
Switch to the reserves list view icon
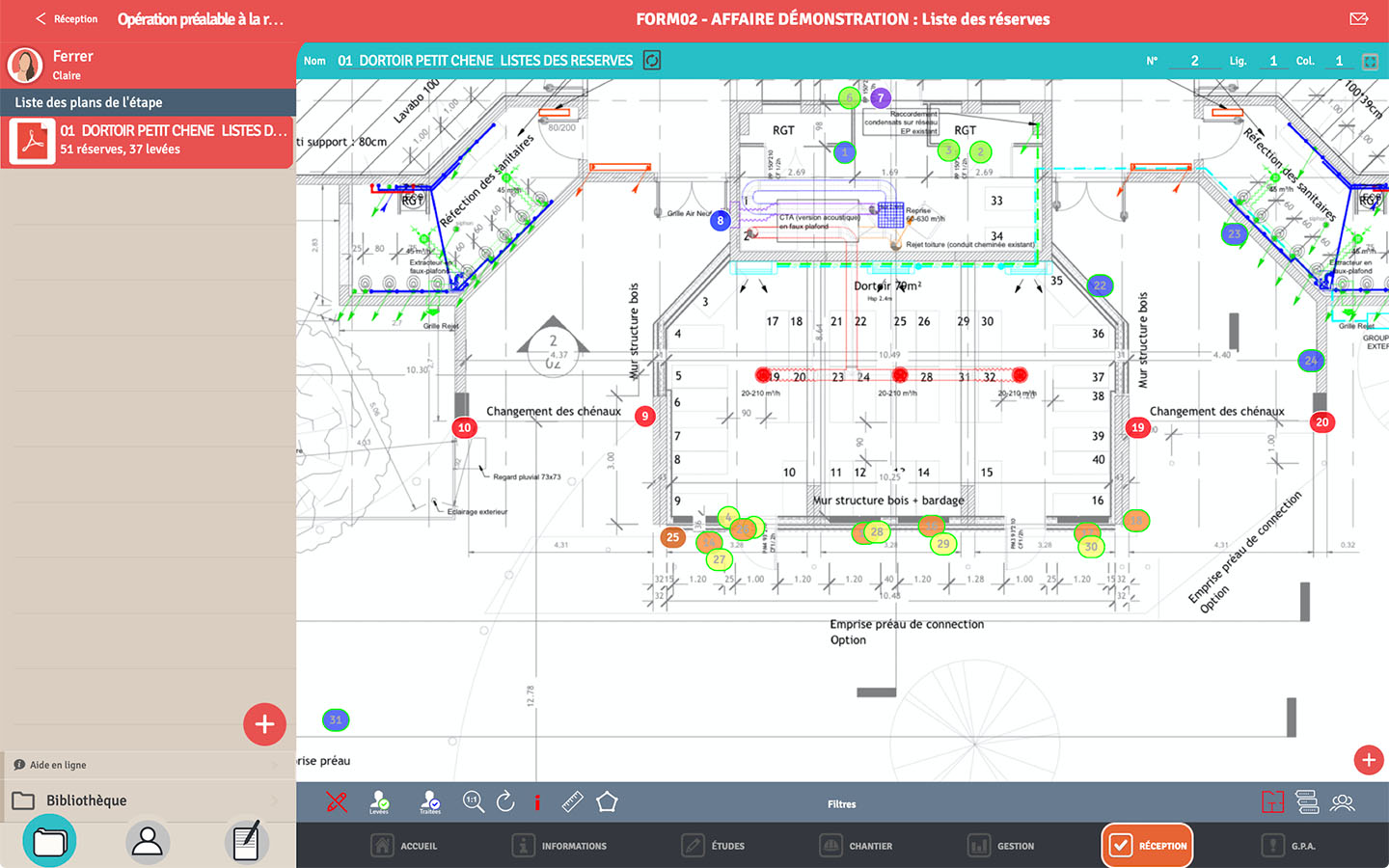point(1307,801)
